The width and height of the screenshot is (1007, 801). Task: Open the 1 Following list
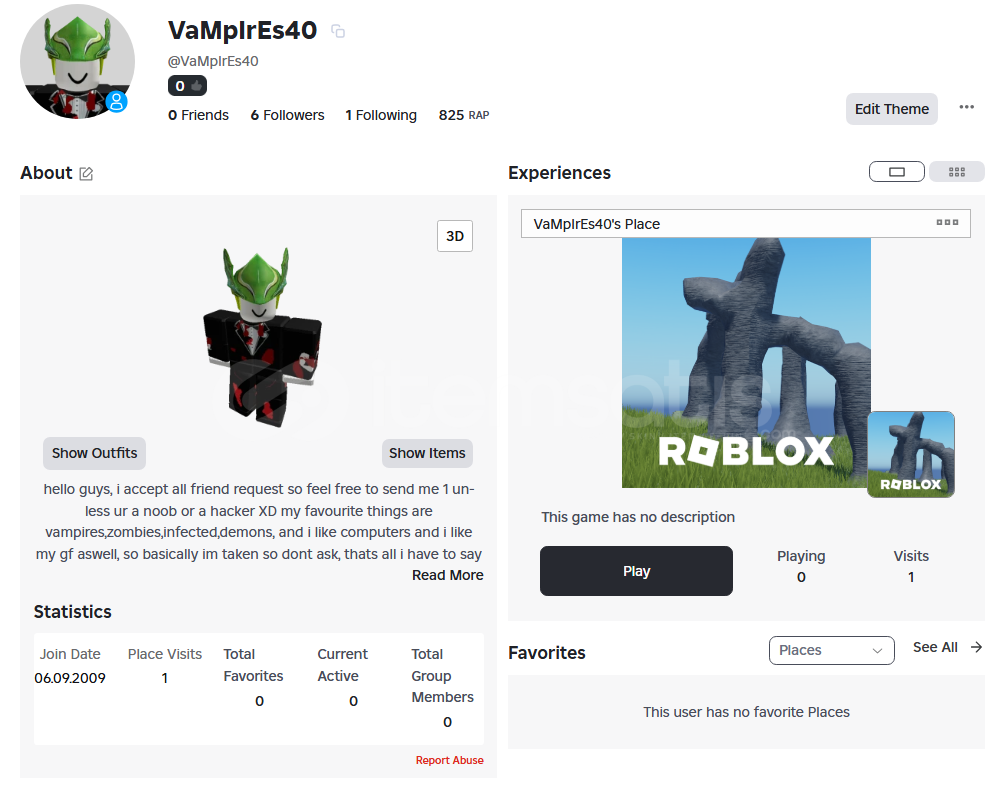(x=381, y=115)
